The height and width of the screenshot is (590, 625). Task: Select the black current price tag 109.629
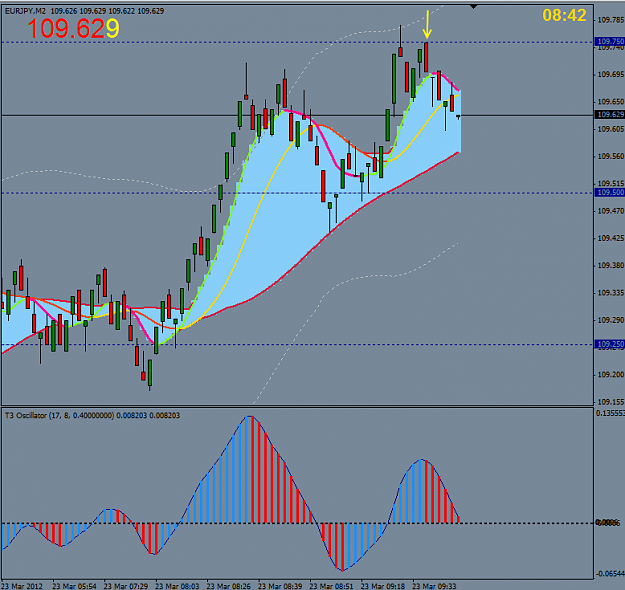click(610, 115)
